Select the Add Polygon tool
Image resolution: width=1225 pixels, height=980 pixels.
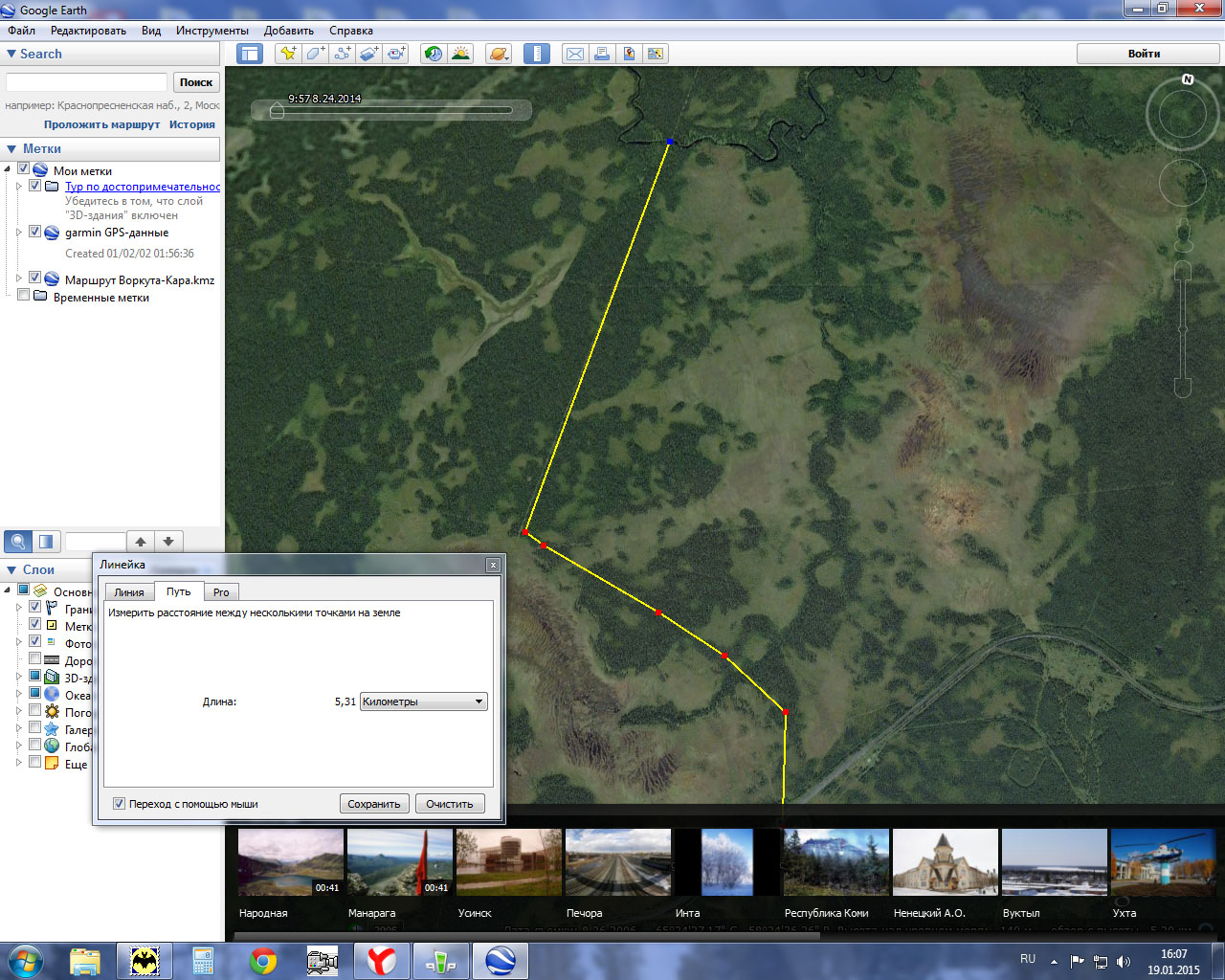point(315,54)
